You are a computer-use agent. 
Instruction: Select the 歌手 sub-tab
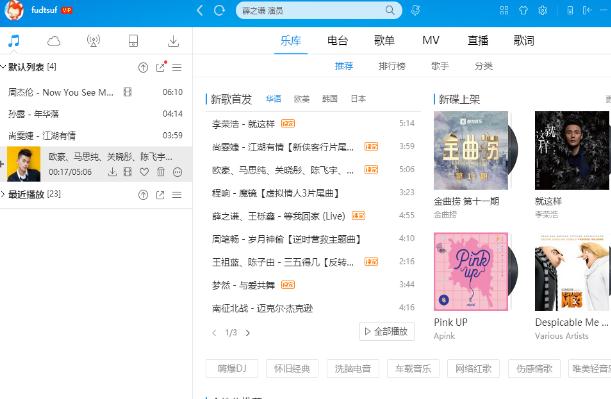tap(440, 66)
